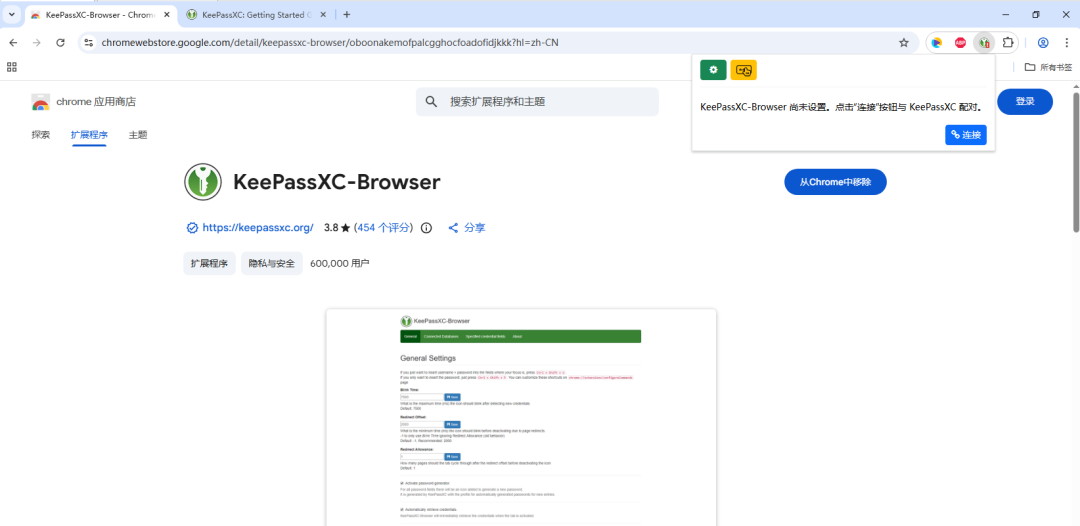Click the verified badge beside keepassxc.org
The height and width of the screenshot is (526, 1080).
point(192,228)
